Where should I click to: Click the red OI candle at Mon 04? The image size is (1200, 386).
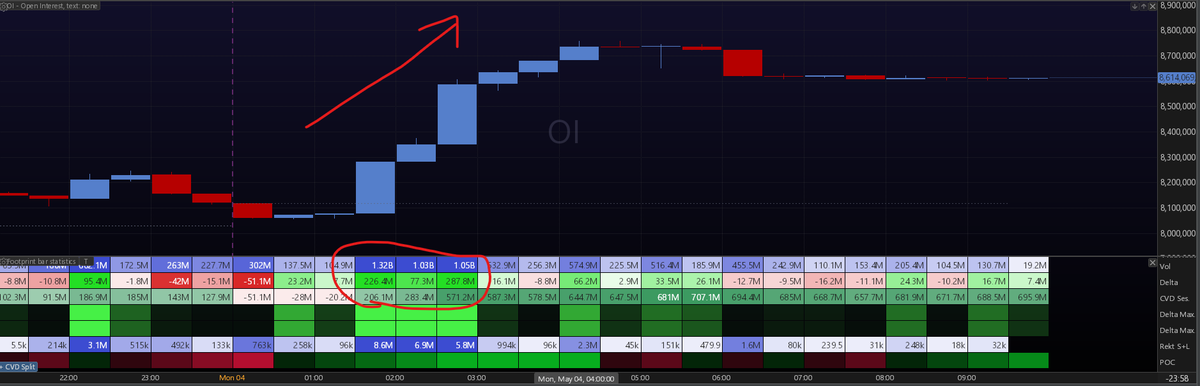(252, 210)
